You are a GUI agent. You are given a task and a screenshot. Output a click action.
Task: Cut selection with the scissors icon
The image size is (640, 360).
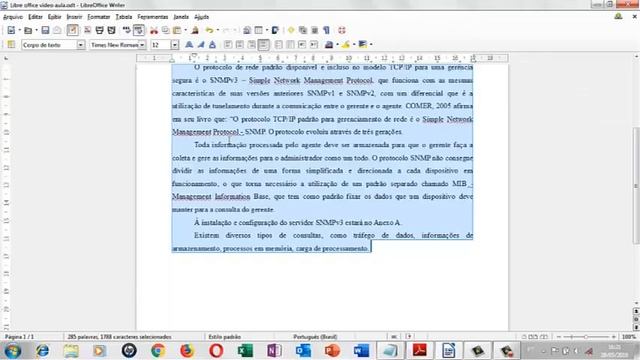click(x=154, y=30)
